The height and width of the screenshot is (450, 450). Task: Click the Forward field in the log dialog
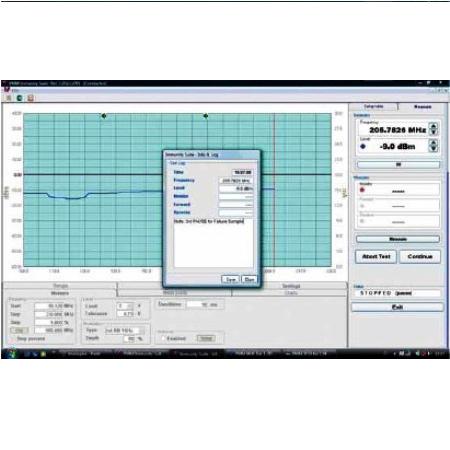[x=236, y=205]
